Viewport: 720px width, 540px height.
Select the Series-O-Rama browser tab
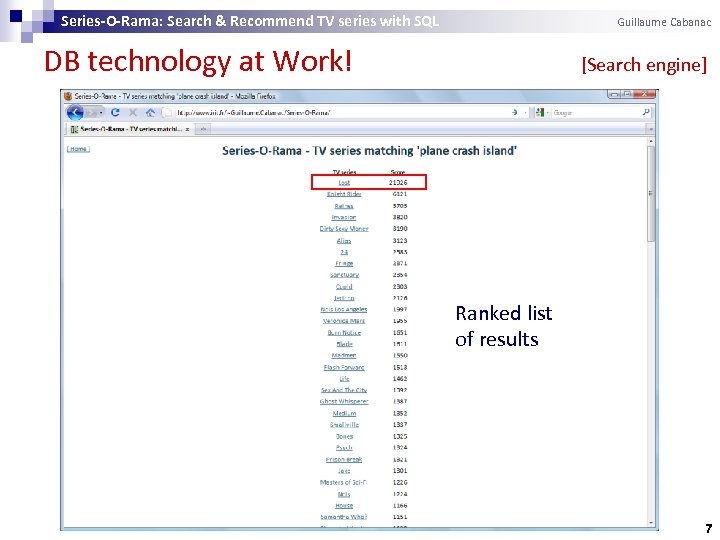tap(129, 129)
